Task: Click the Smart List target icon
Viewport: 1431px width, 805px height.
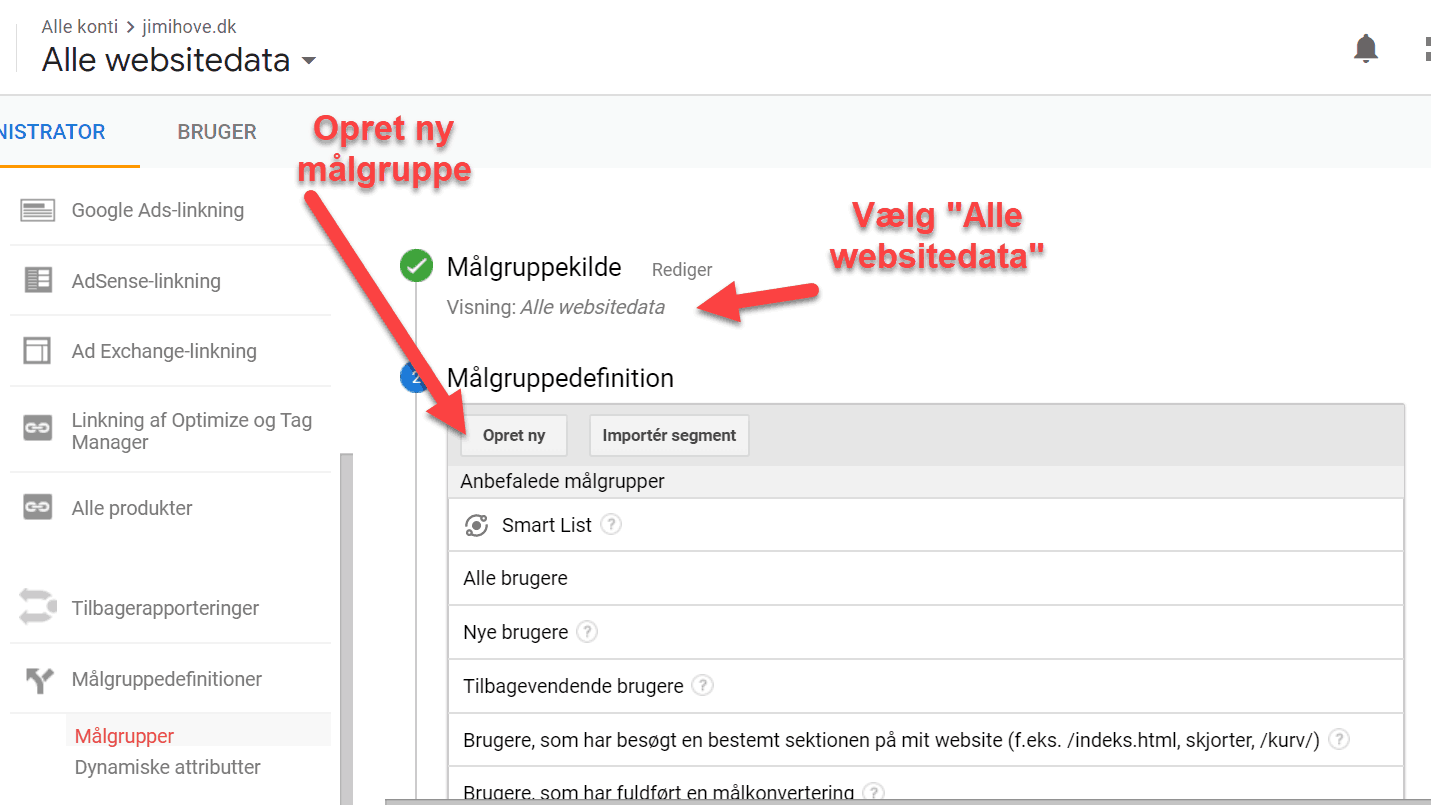Action: pyautogui.click(x=477, y=526)
